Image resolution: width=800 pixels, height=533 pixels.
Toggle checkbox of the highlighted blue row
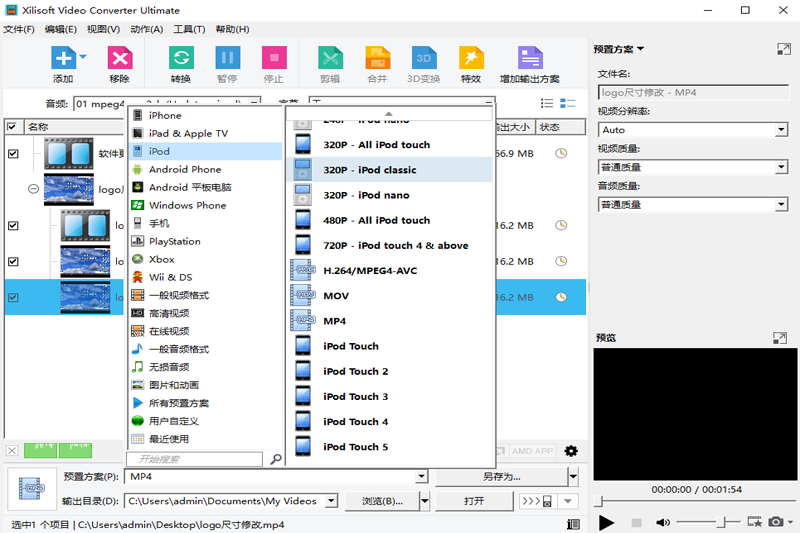coord(13,297)
